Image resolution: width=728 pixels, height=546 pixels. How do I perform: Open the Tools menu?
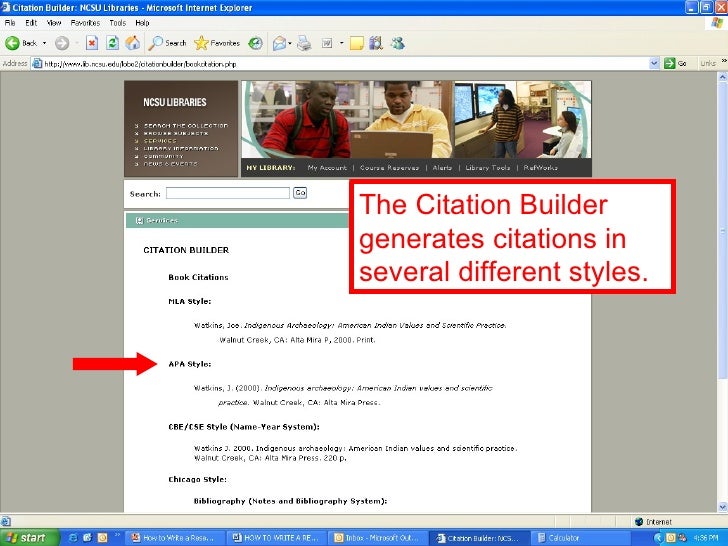[x=118, y=22]
